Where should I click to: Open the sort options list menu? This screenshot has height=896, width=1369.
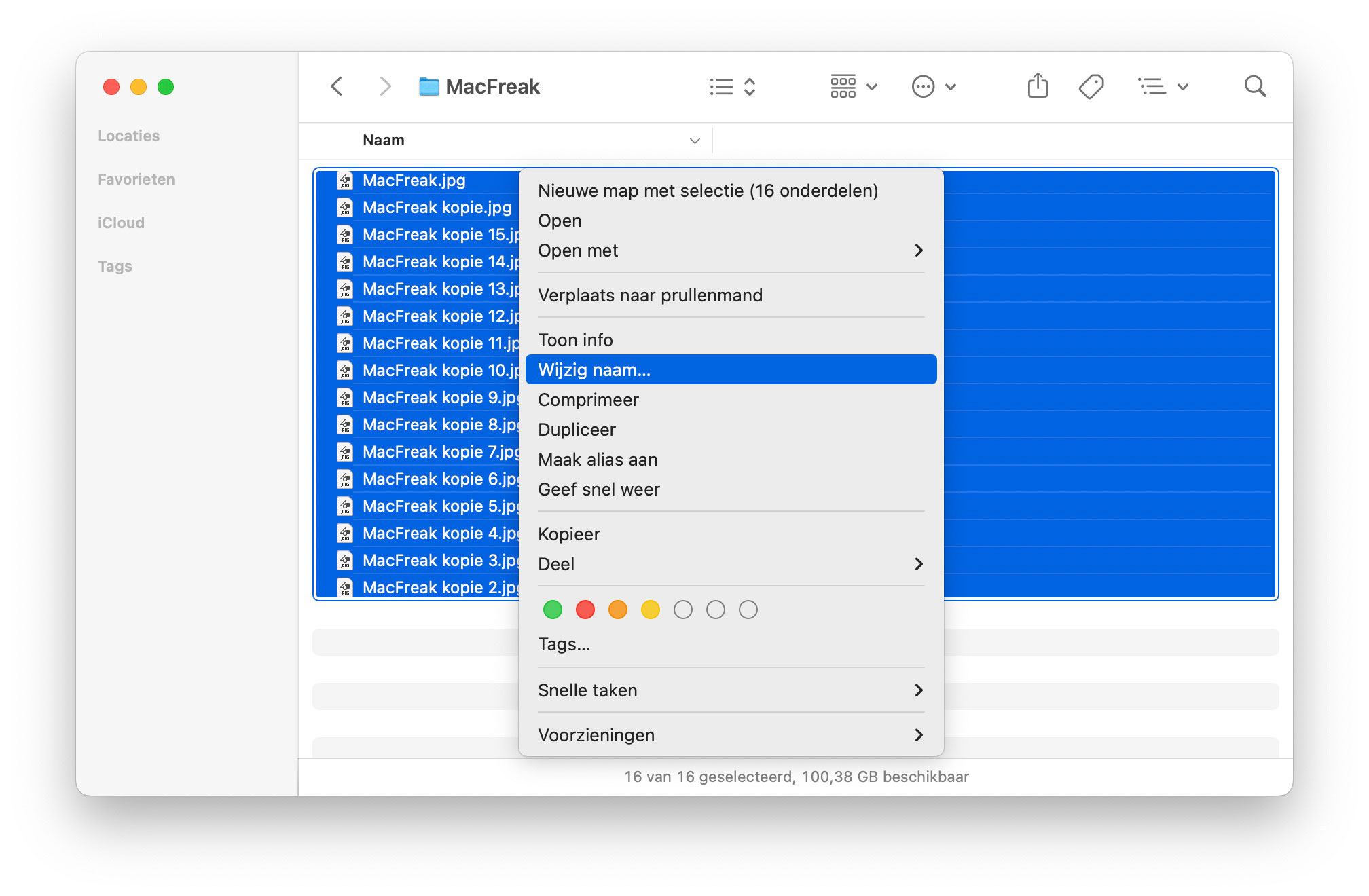pos(1163,86)
